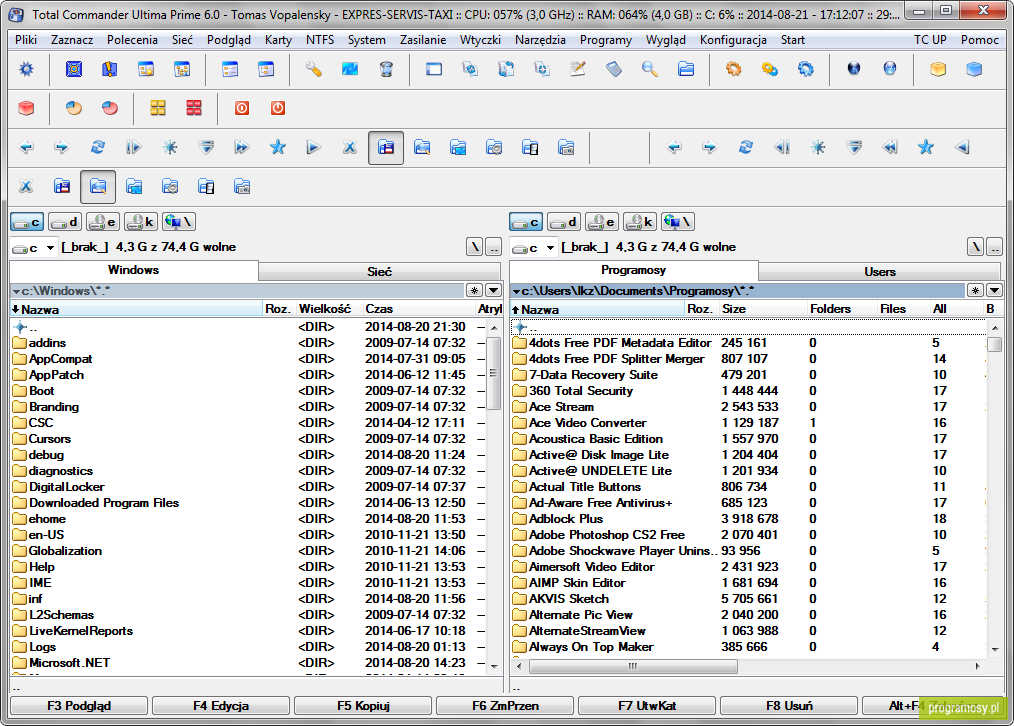Click the open blue folder toolbar icon
Screen dimensions: 1014x726
[x=686, y=69]
